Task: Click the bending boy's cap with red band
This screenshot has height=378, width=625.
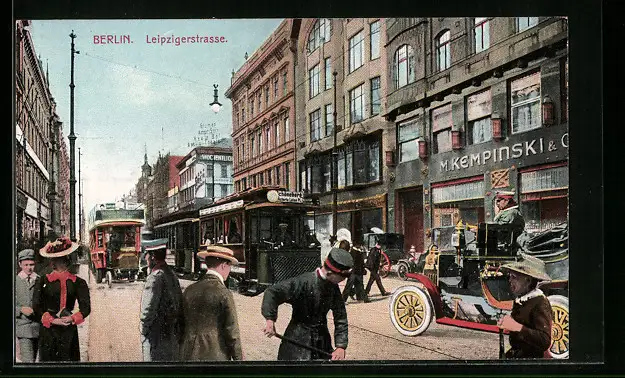Action: click(338, 261)
